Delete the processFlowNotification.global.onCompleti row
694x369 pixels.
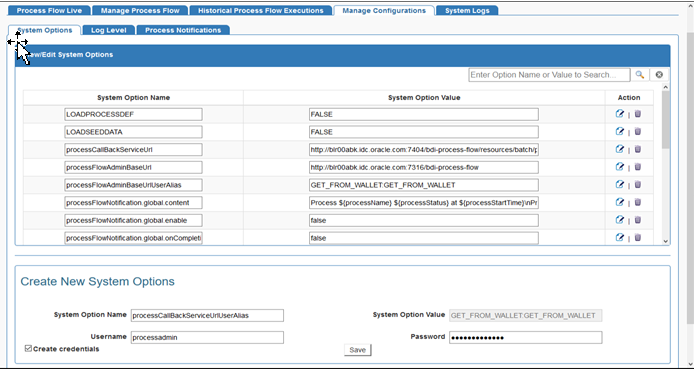click(x=638, y=238)
